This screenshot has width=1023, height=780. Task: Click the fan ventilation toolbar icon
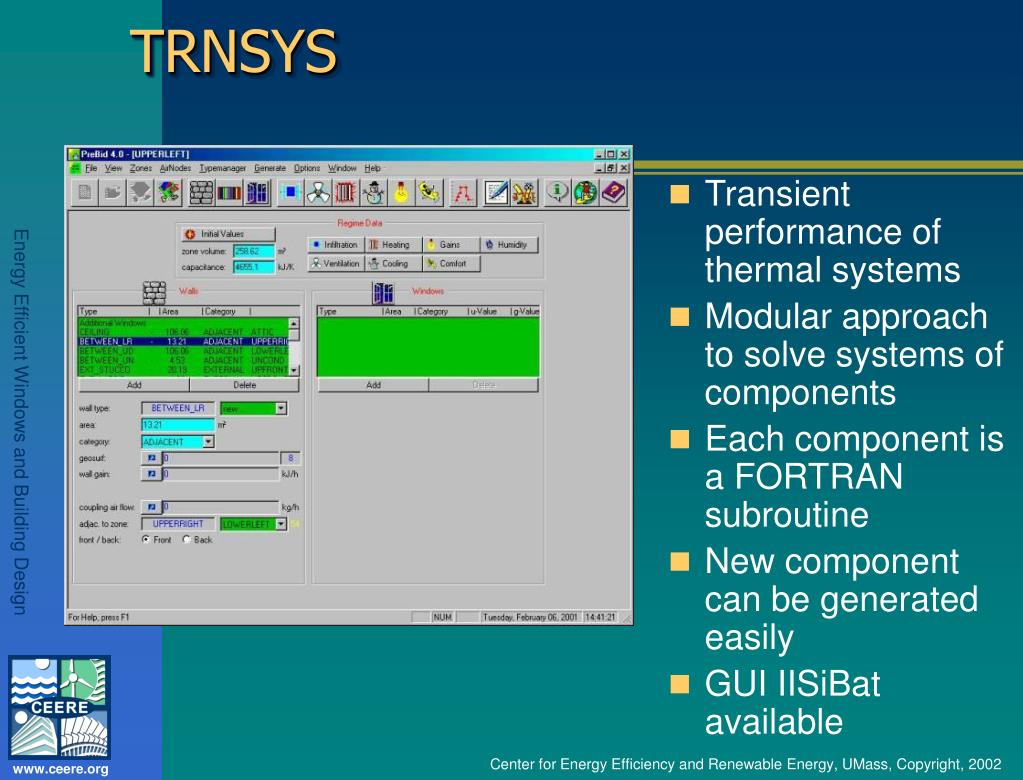pos(318,193)
